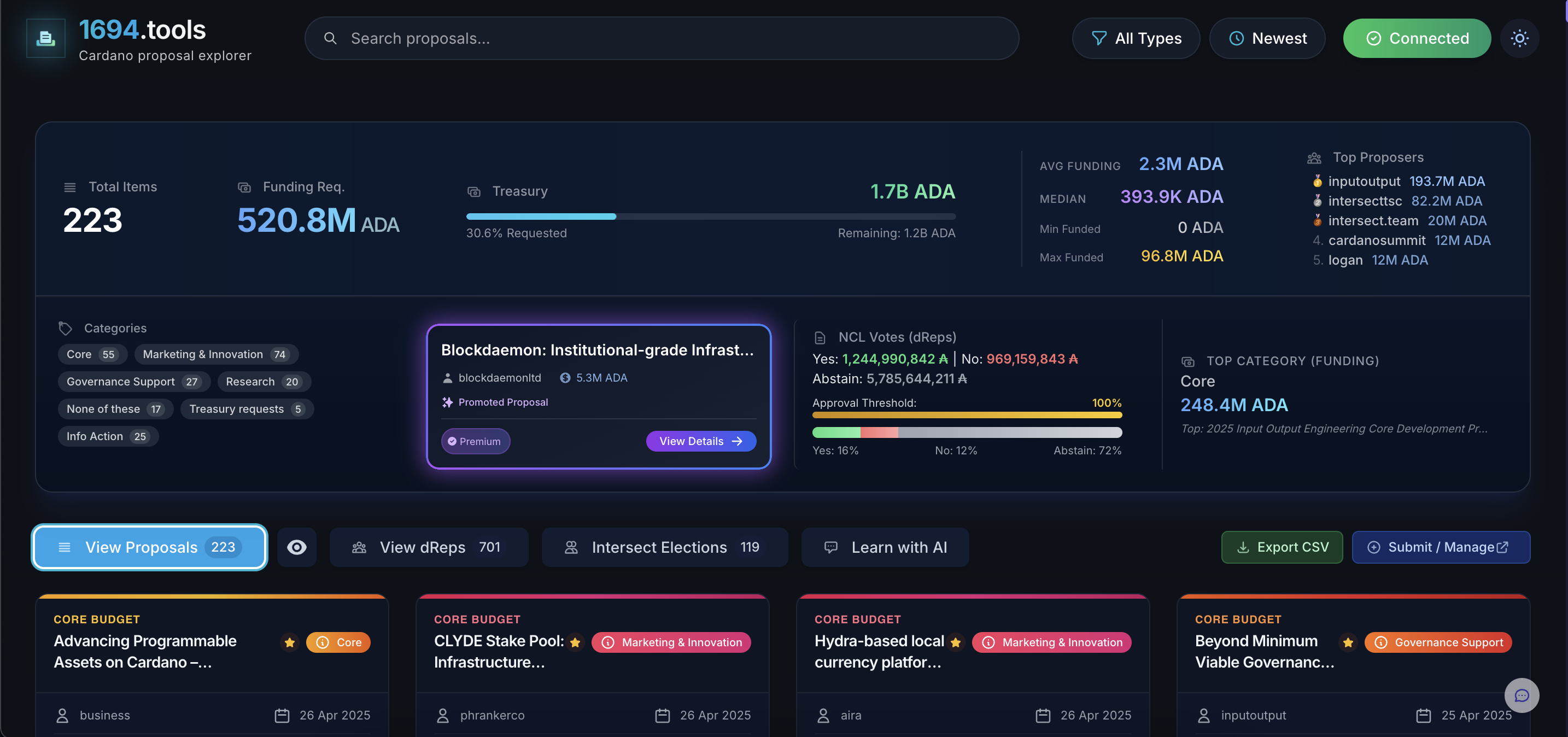Image resolution: width=1568 pixels, height=737 pixels.
Task: Click the 1694.tools logo icon
Action: (x=46, y=38)
